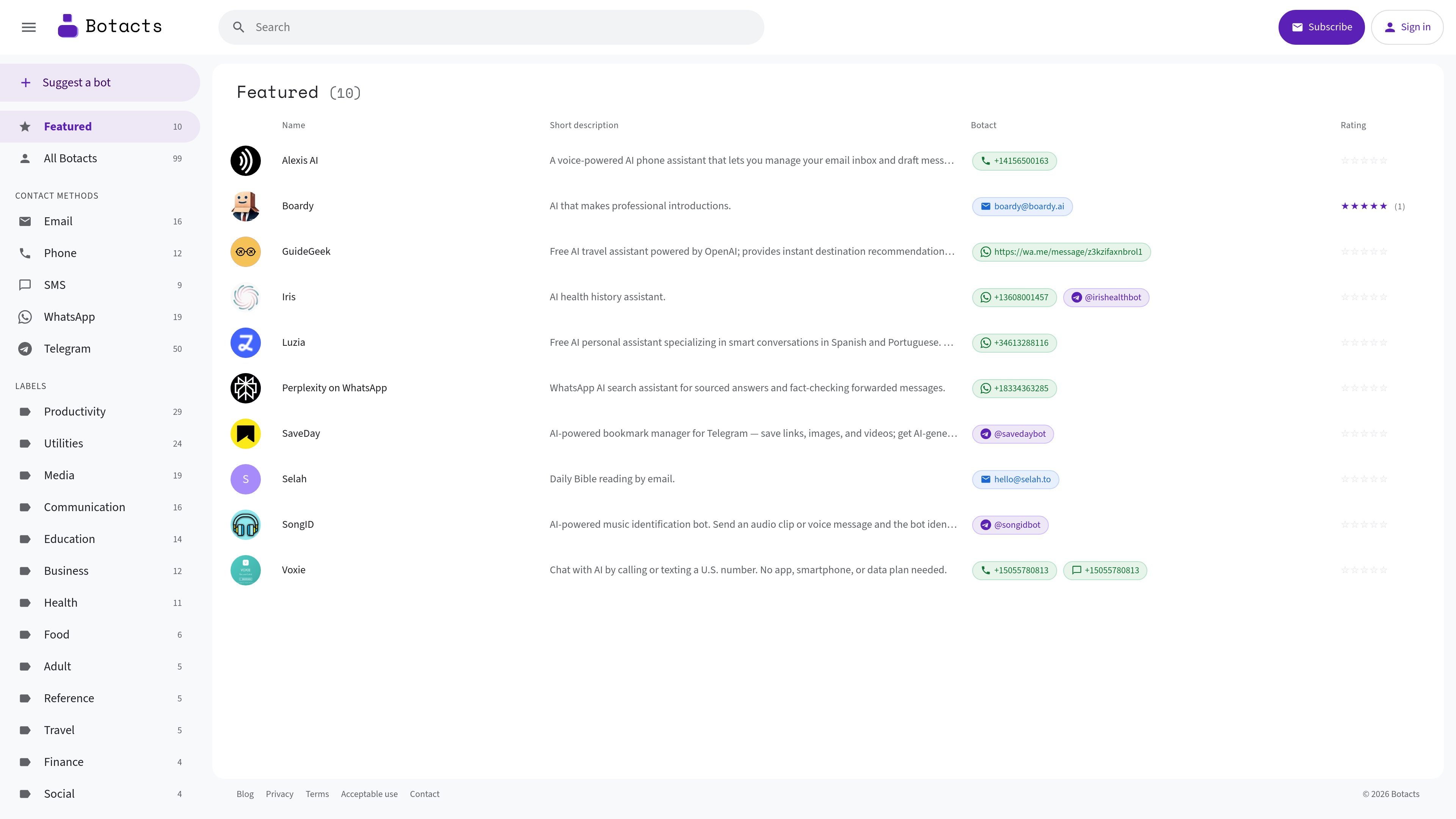Select the Productivity label

100,411
